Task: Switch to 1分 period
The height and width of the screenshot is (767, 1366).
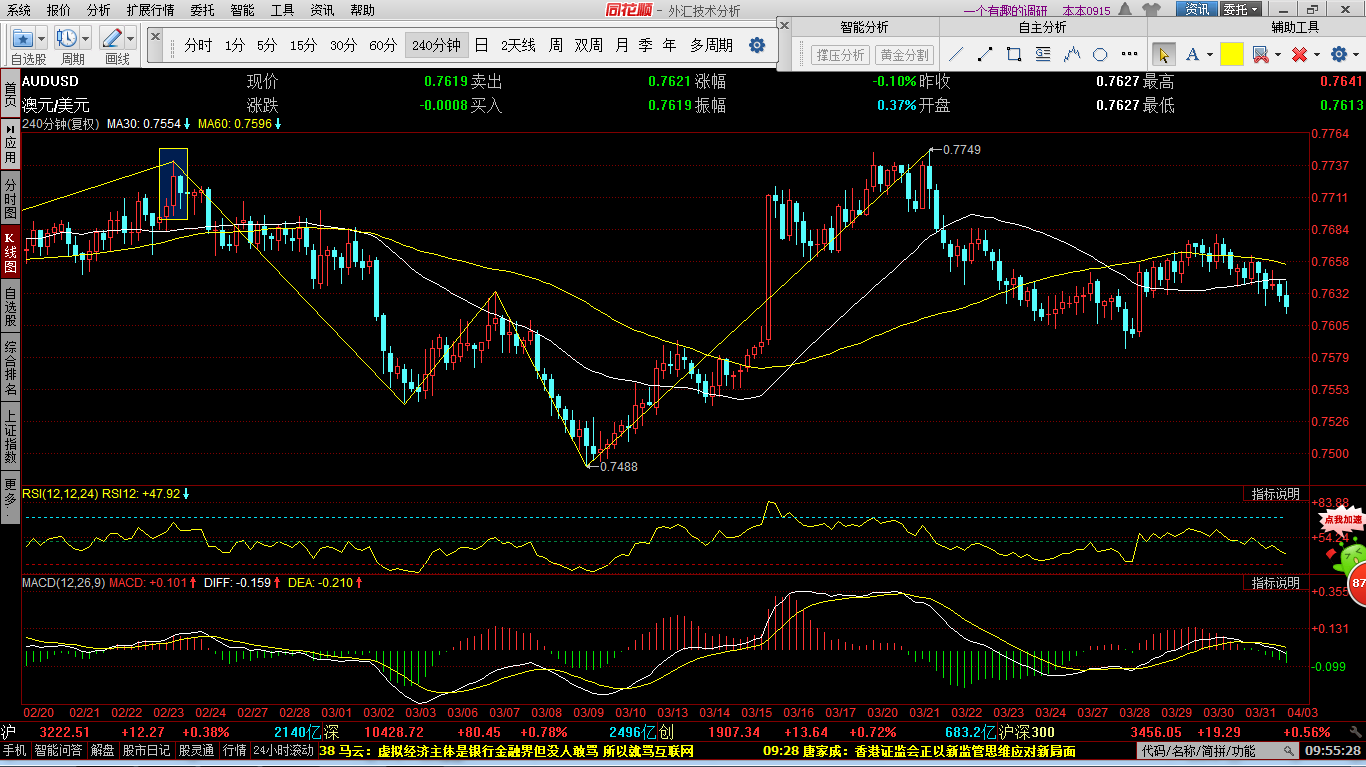Action: click(x=234, y=45)
